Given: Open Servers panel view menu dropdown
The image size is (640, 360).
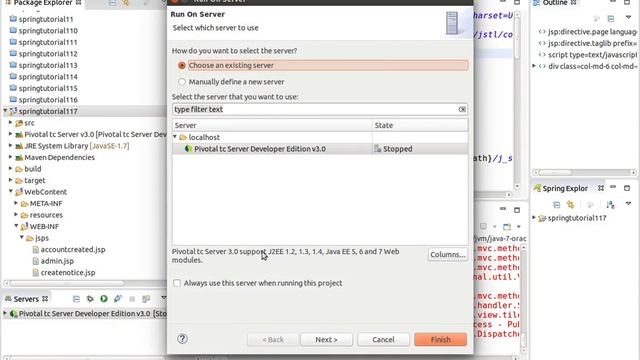Looking at the screenshot, I should click(163, 298).
